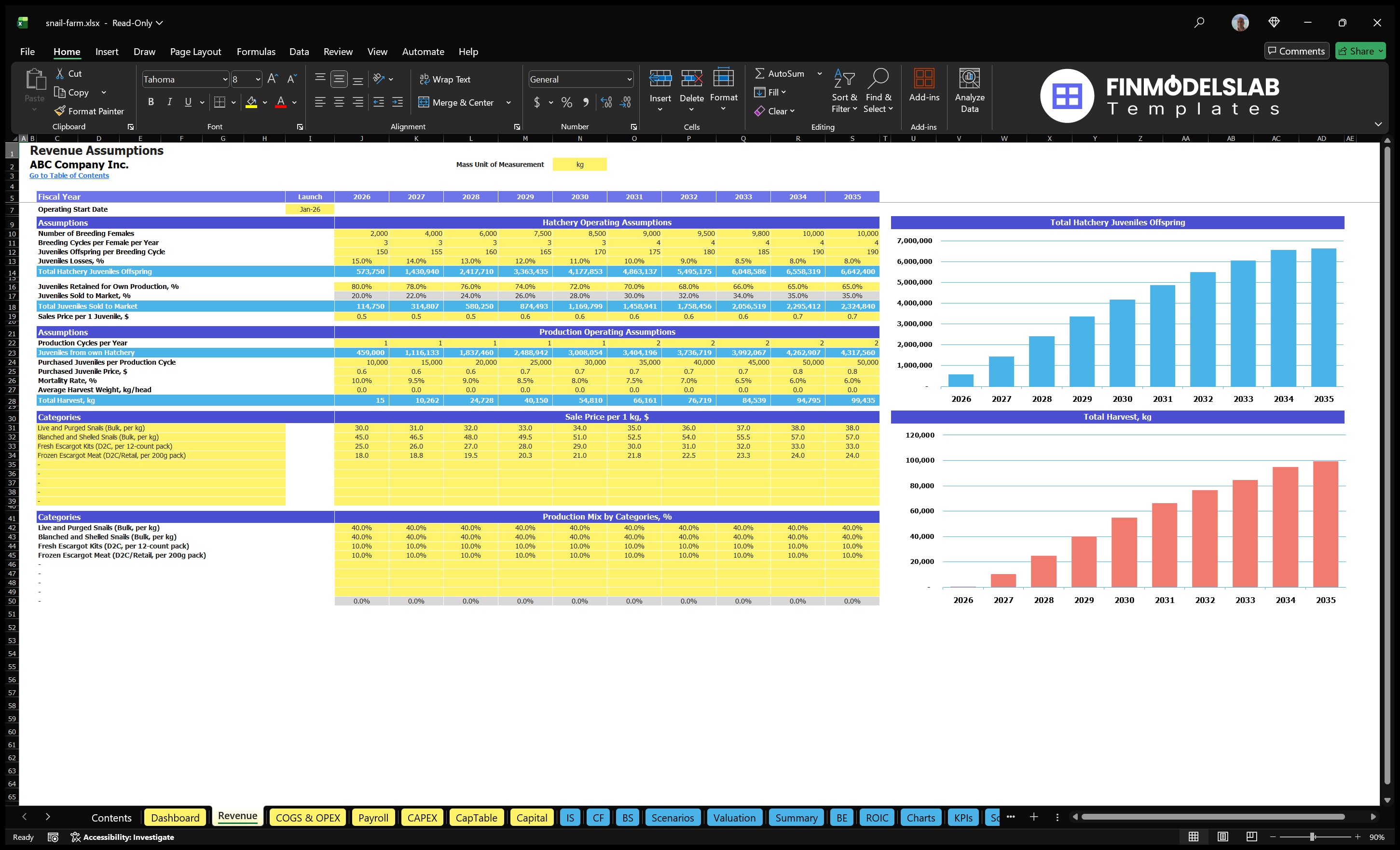Open the Dashboard sheet tab

pyautogui.click(x=175, y=817)
